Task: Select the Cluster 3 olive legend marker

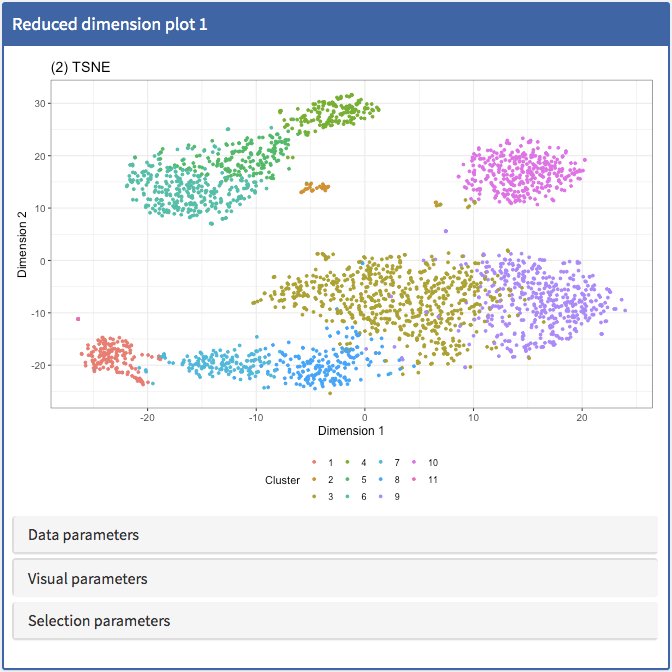Action: 315,497
